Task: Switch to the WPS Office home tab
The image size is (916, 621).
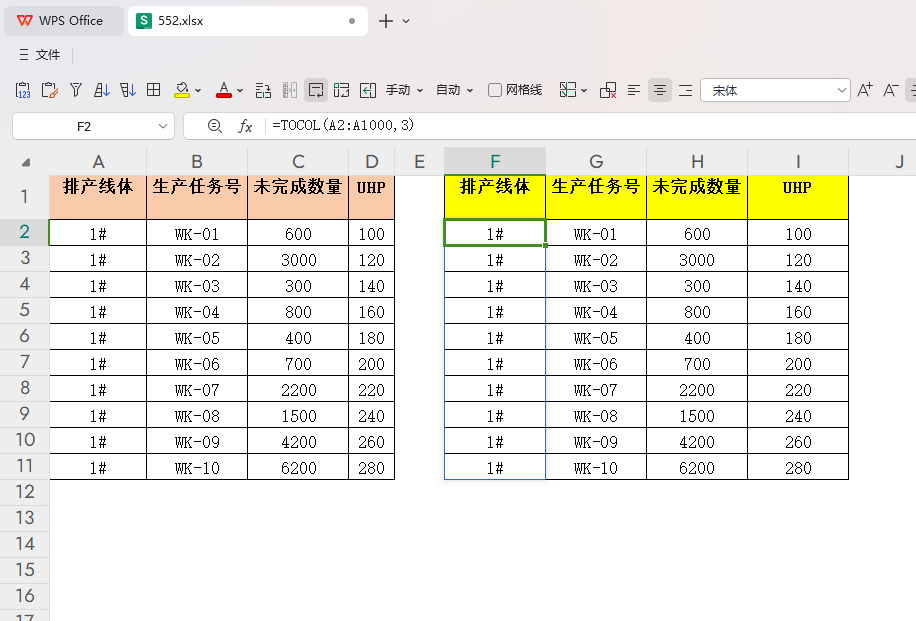Action: point(63,20)
